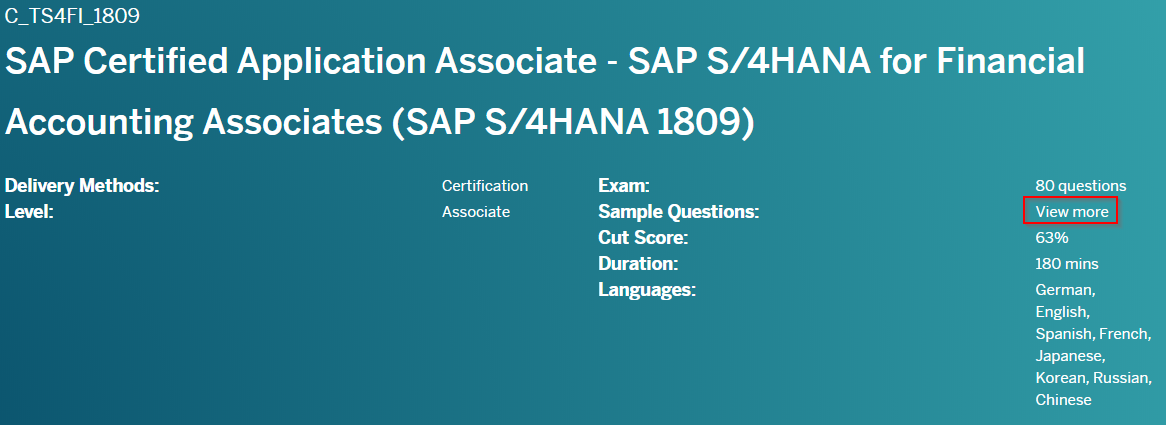Click the Delivery Methods label
The image size is (1166, 425).
82,185
